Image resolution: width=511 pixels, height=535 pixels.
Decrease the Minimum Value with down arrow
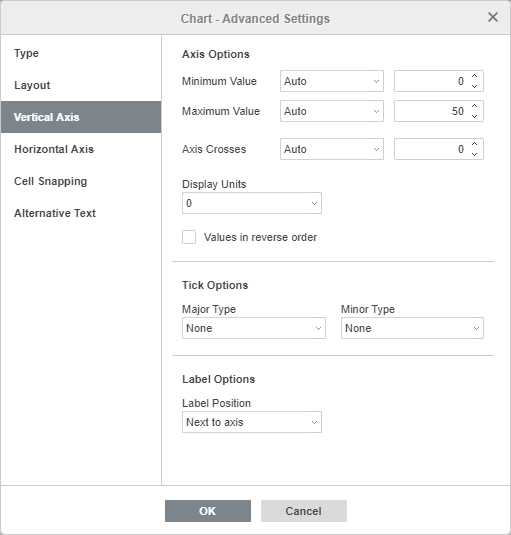pyautogui.click(x=474, y=86)
